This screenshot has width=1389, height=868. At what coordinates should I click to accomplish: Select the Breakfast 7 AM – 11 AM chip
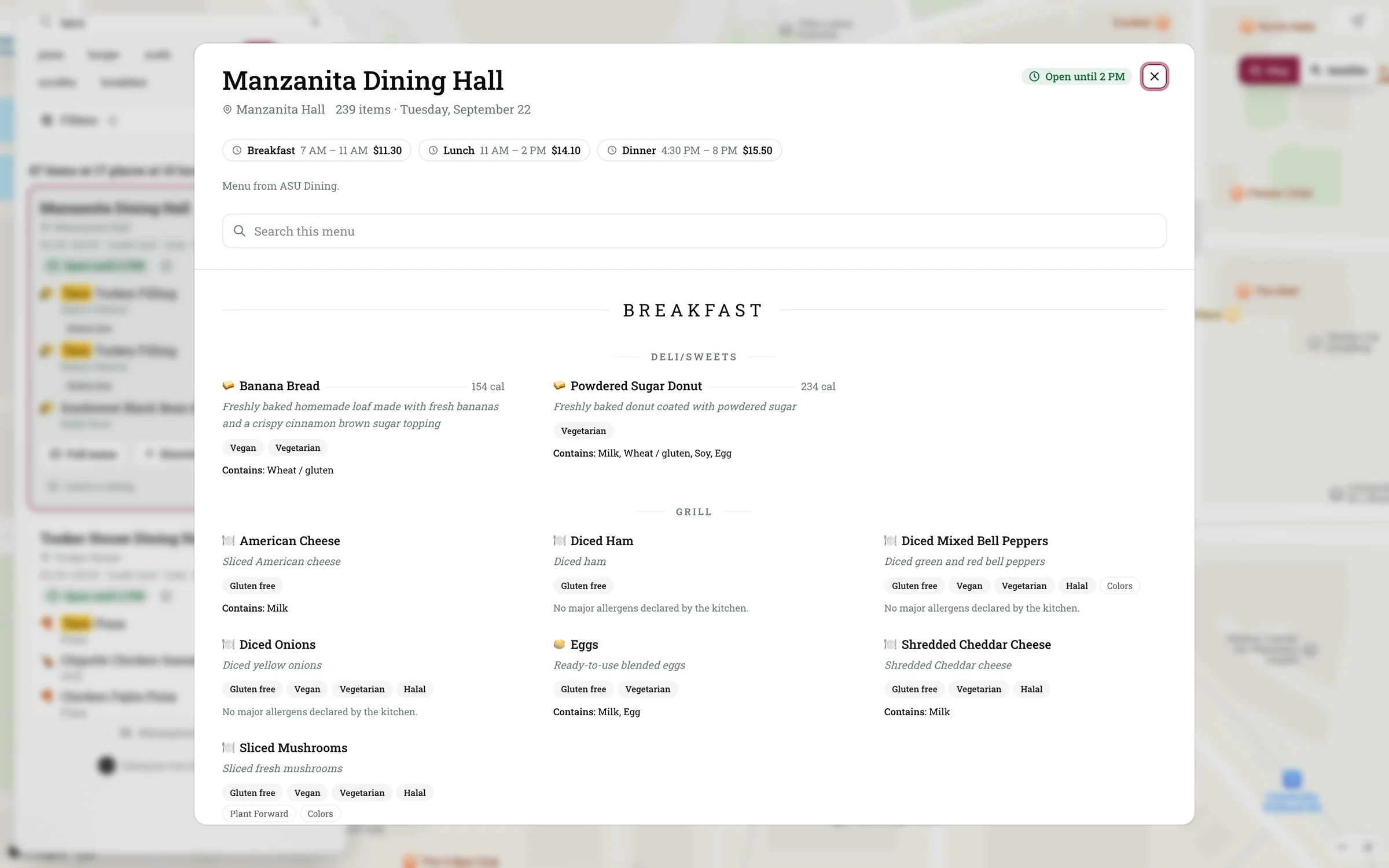point(317,150)
